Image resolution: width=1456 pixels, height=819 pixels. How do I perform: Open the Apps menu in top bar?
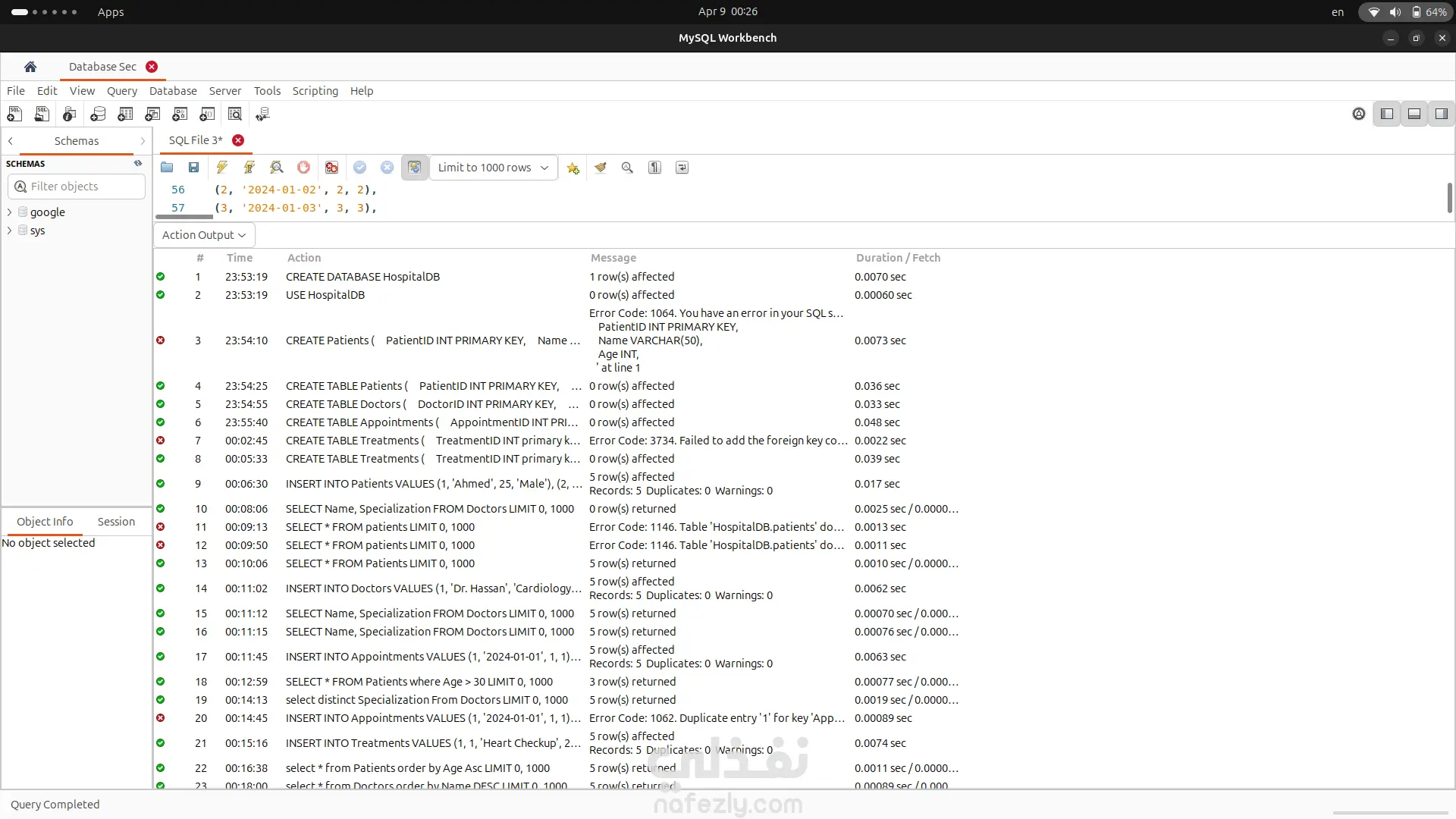(x=111, y=12)
